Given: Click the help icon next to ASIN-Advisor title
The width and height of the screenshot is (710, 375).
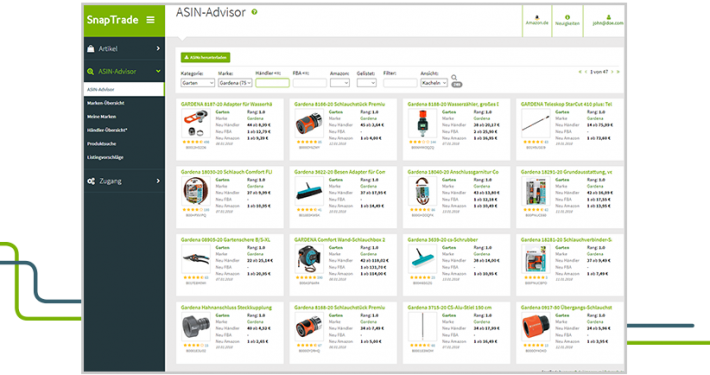Looking at the screenshot, I should [x=254, y=12].
